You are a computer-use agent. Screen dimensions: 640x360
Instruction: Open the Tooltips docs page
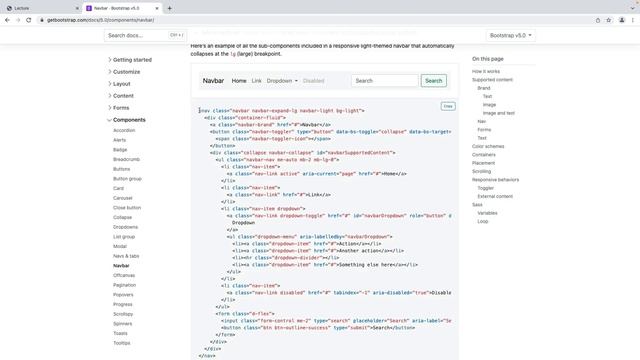click(x=122, y=343)
